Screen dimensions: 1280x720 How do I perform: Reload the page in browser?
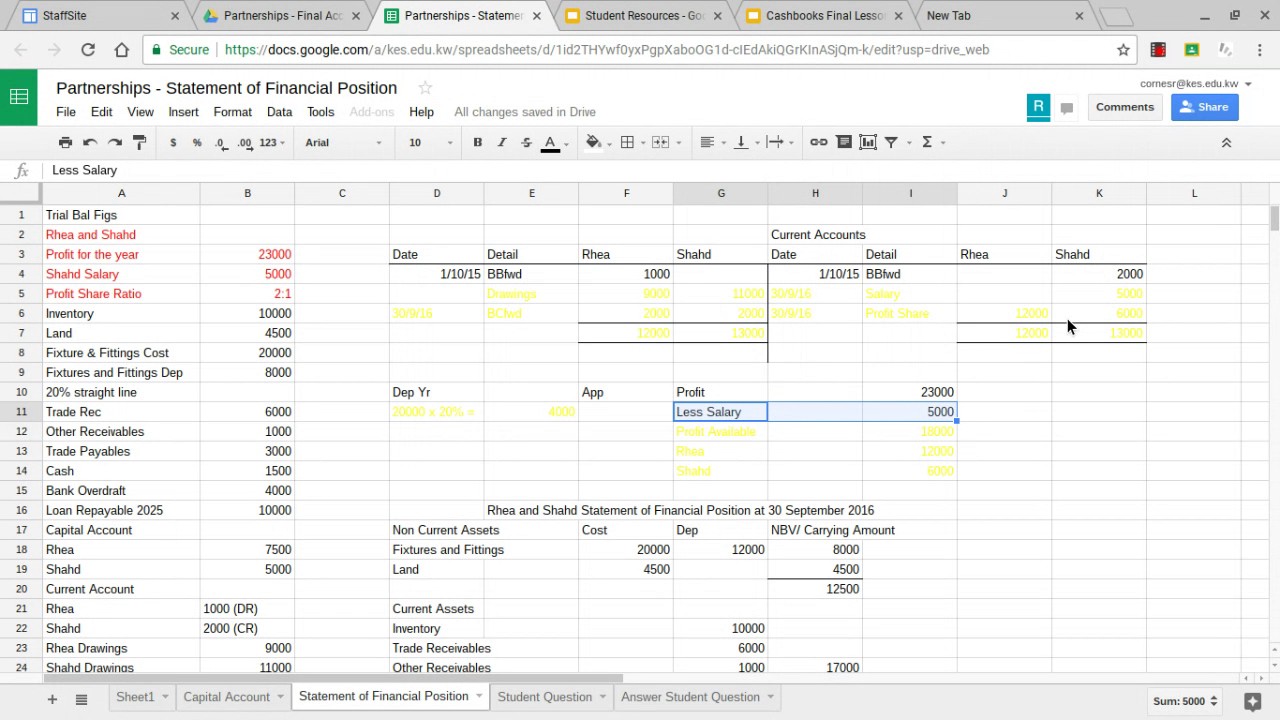point(88,49)
